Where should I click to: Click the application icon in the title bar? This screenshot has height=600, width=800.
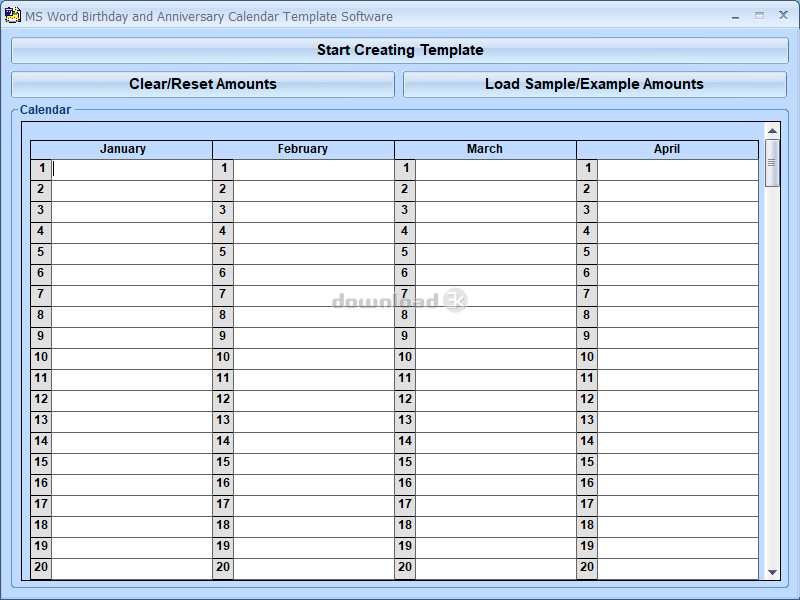(12, 16)
